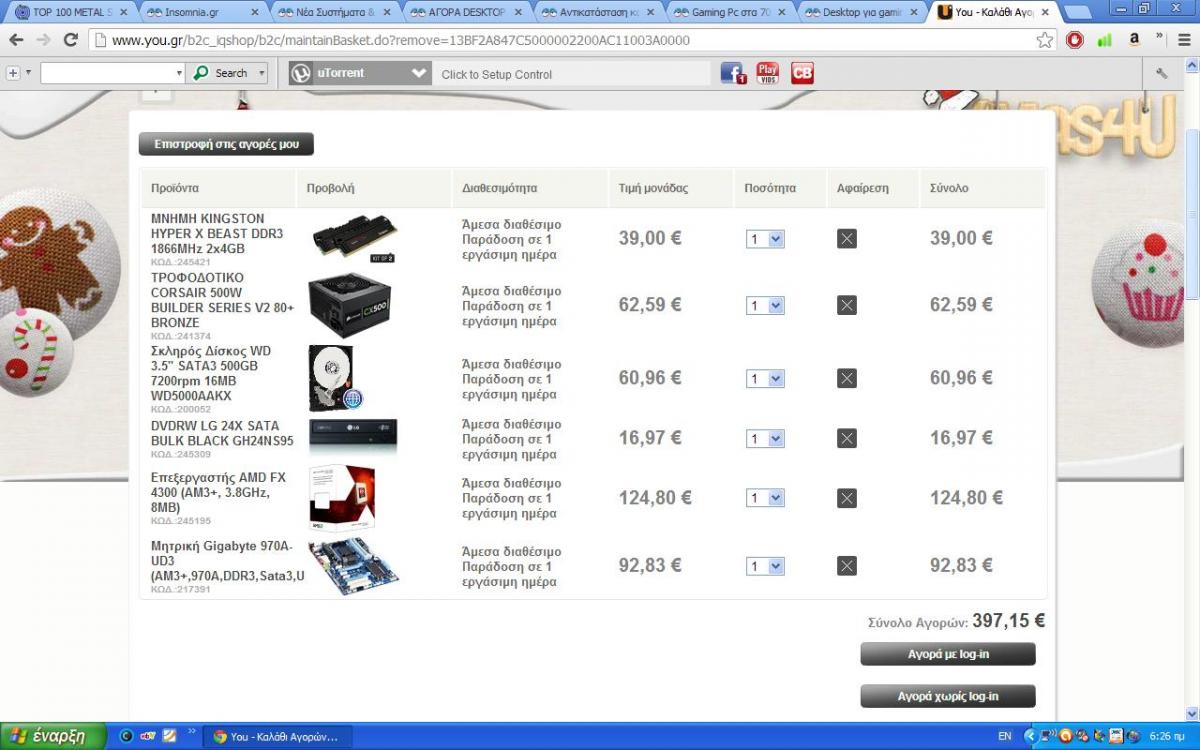The image size is (1200, 750).
Task: Open LG DVDRW drive thumbnail
Action: 353,436
